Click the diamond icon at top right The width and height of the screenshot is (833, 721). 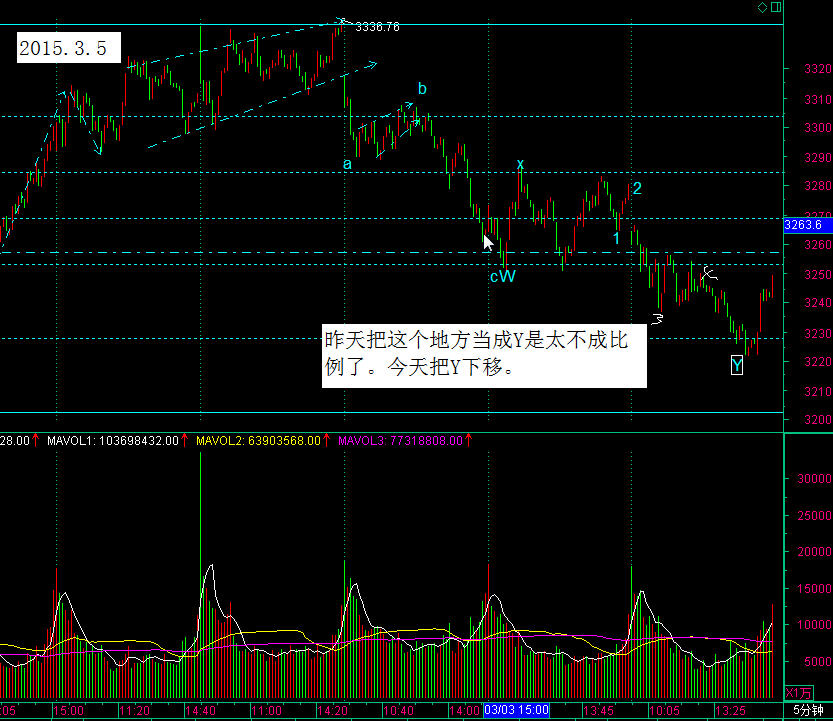coord(762,8)
